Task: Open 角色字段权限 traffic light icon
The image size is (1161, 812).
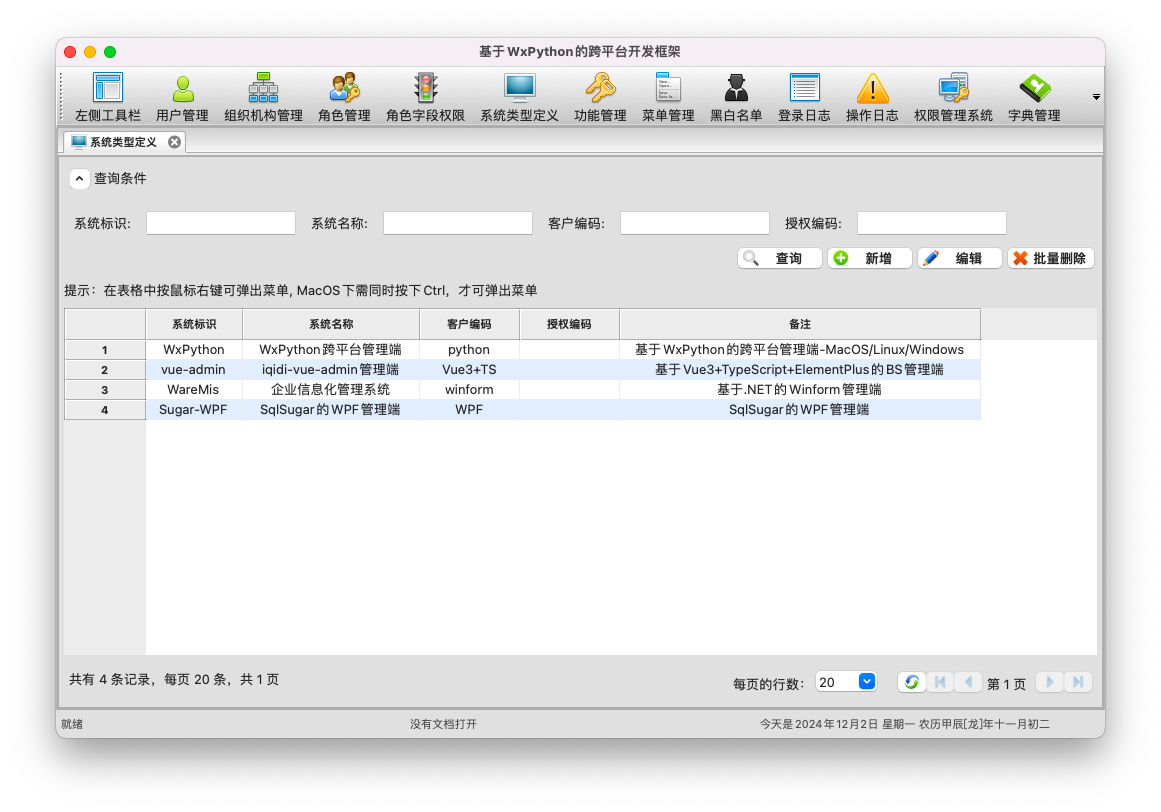Action: (425, 97)
